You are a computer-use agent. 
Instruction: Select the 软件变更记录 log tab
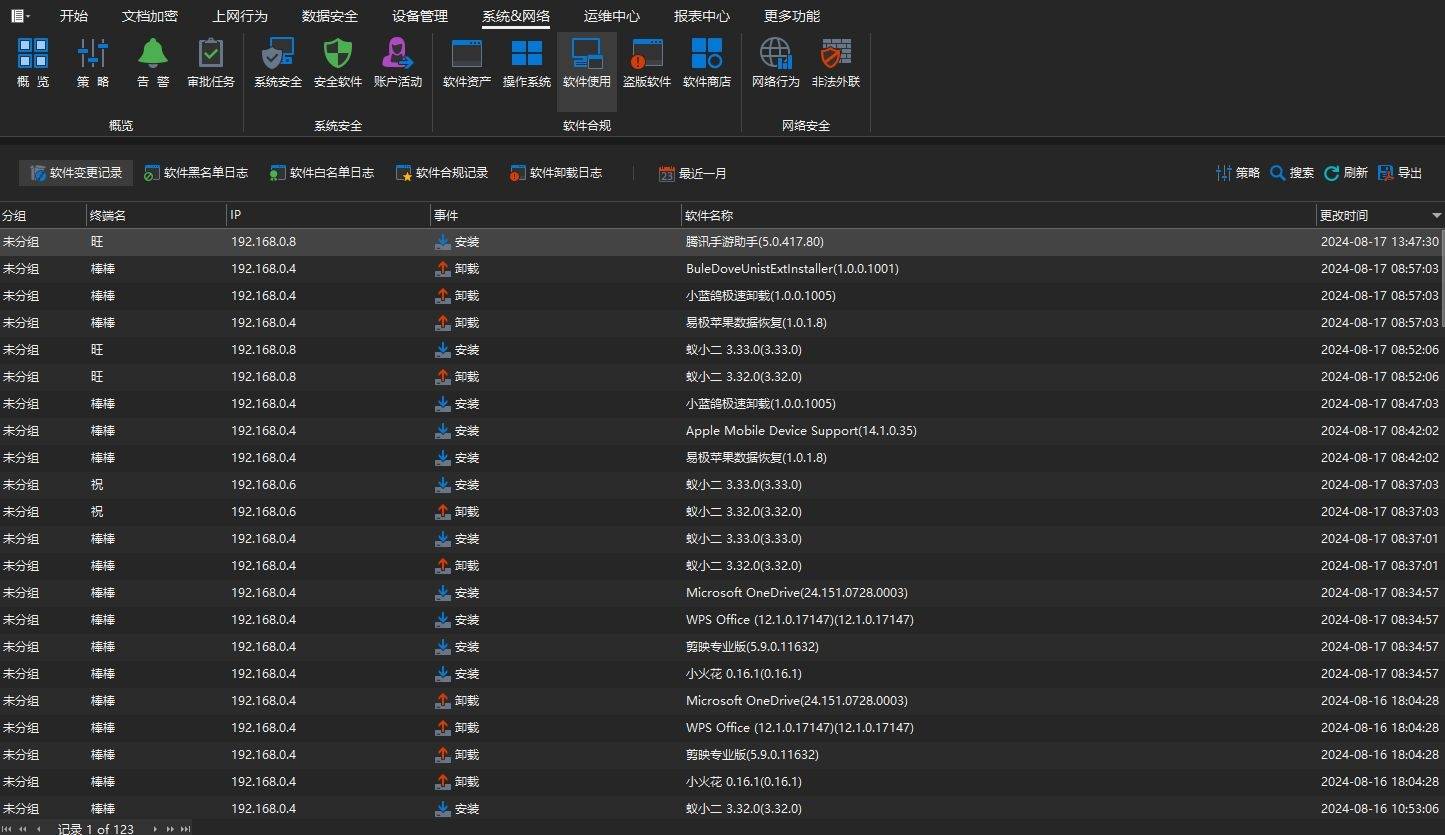(76, 173)
